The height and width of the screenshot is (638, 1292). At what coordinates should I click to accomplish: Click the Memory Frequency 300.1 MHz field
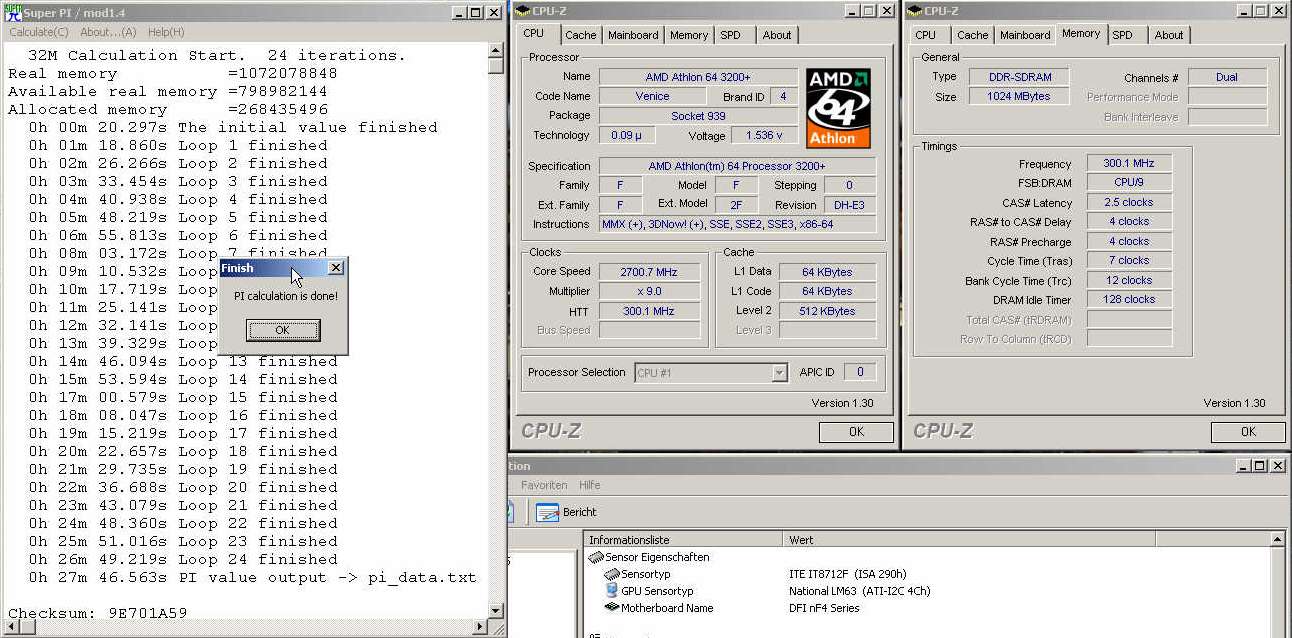(x=1128, y=163)
